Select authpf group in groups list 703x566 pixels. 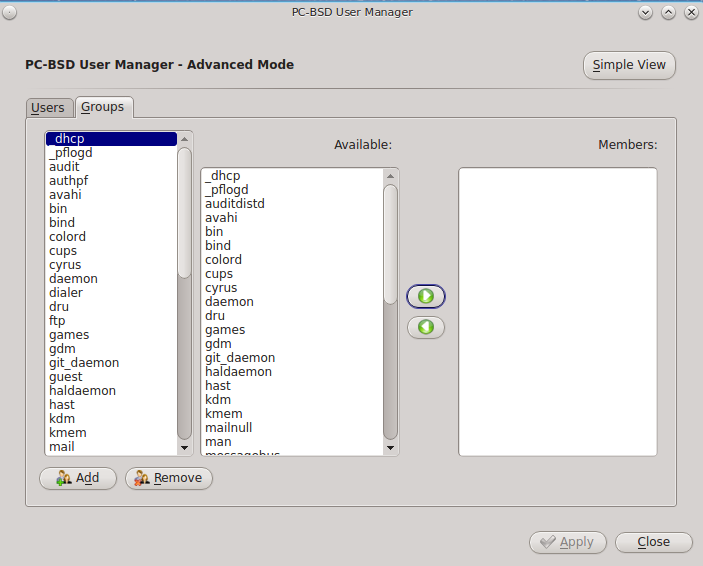pyautogui.click(x=111, y=181)
